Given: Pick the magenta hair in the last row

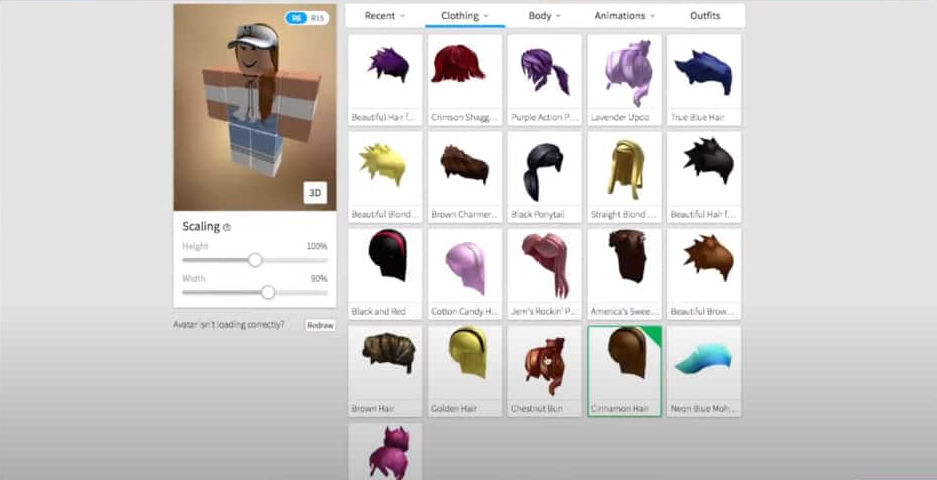Looking at the screenshot, I should click(x=385, y=452).
